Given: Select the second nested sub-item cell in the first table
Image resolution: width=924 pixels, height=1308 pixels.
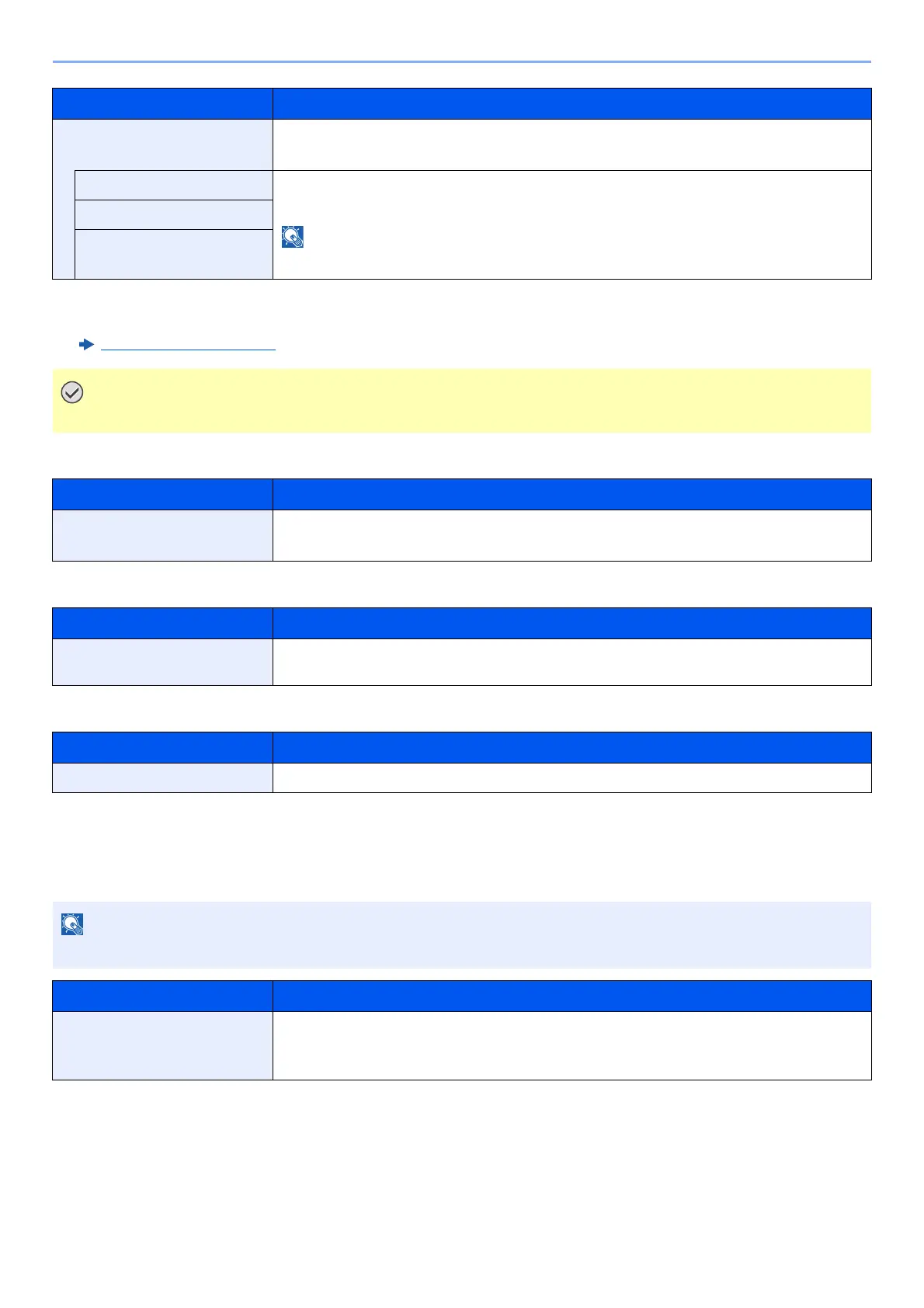Looking at the screenshot, I should (173, 214).
